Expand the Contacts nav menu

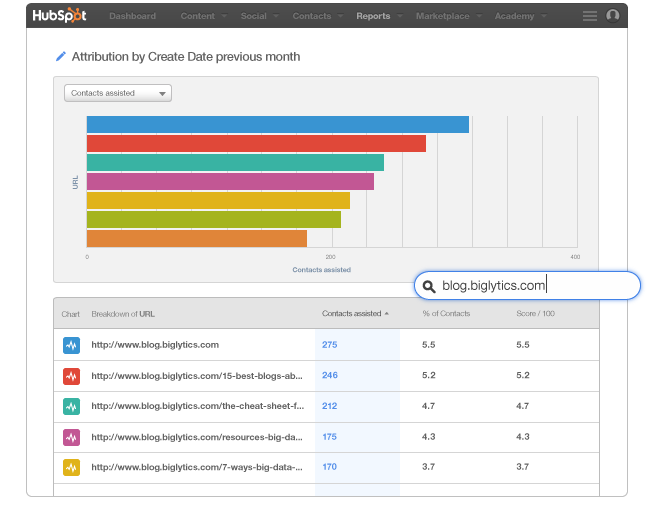pyautogui.click(x=318, y=16)
